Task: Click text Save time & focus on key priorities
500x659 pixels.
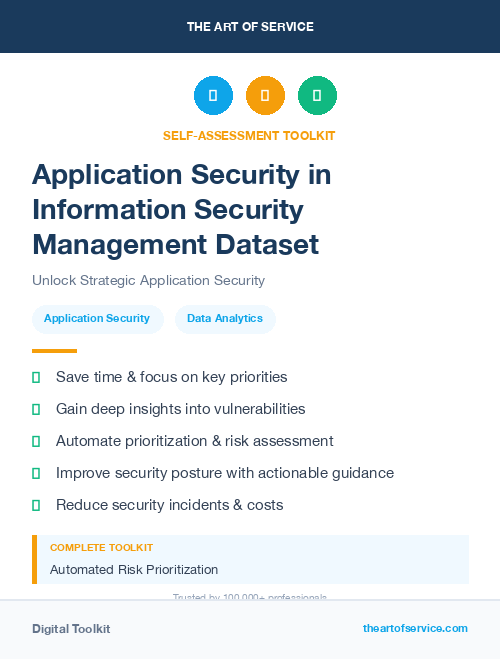Action: (171, 377)
